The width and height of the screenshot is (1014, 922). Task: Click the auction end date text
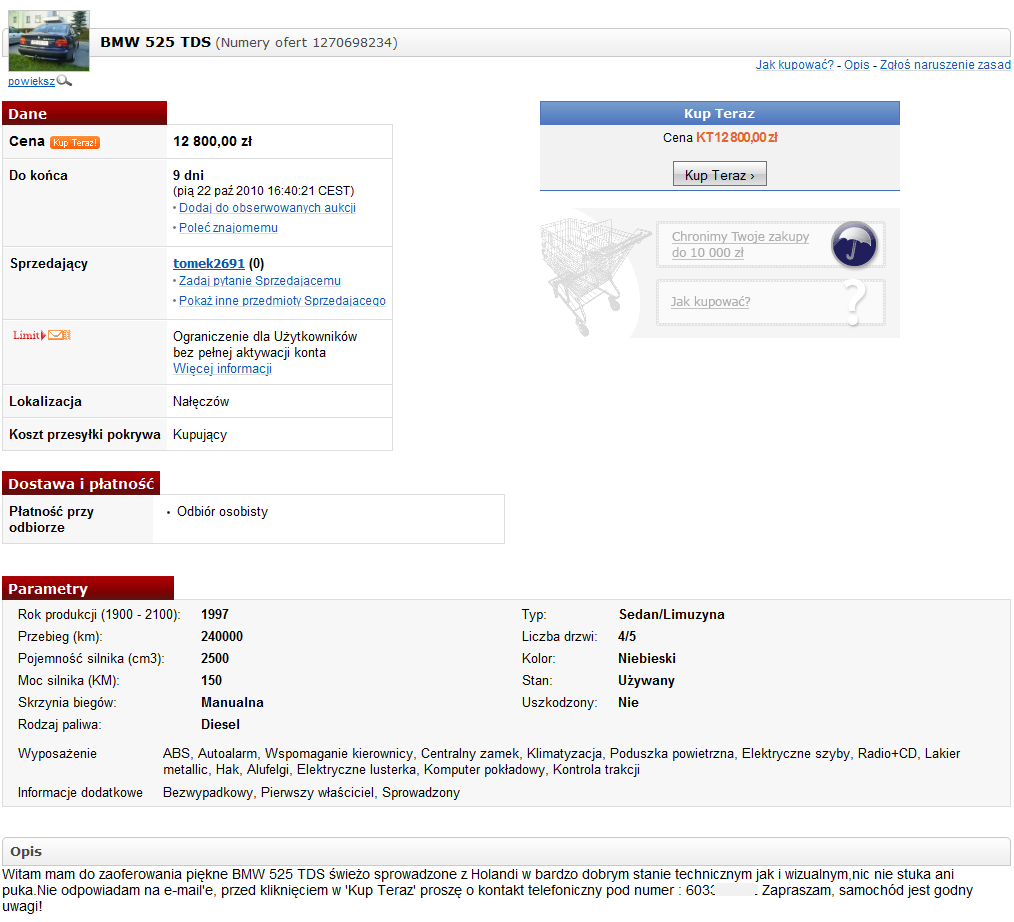tap(264, 191)
